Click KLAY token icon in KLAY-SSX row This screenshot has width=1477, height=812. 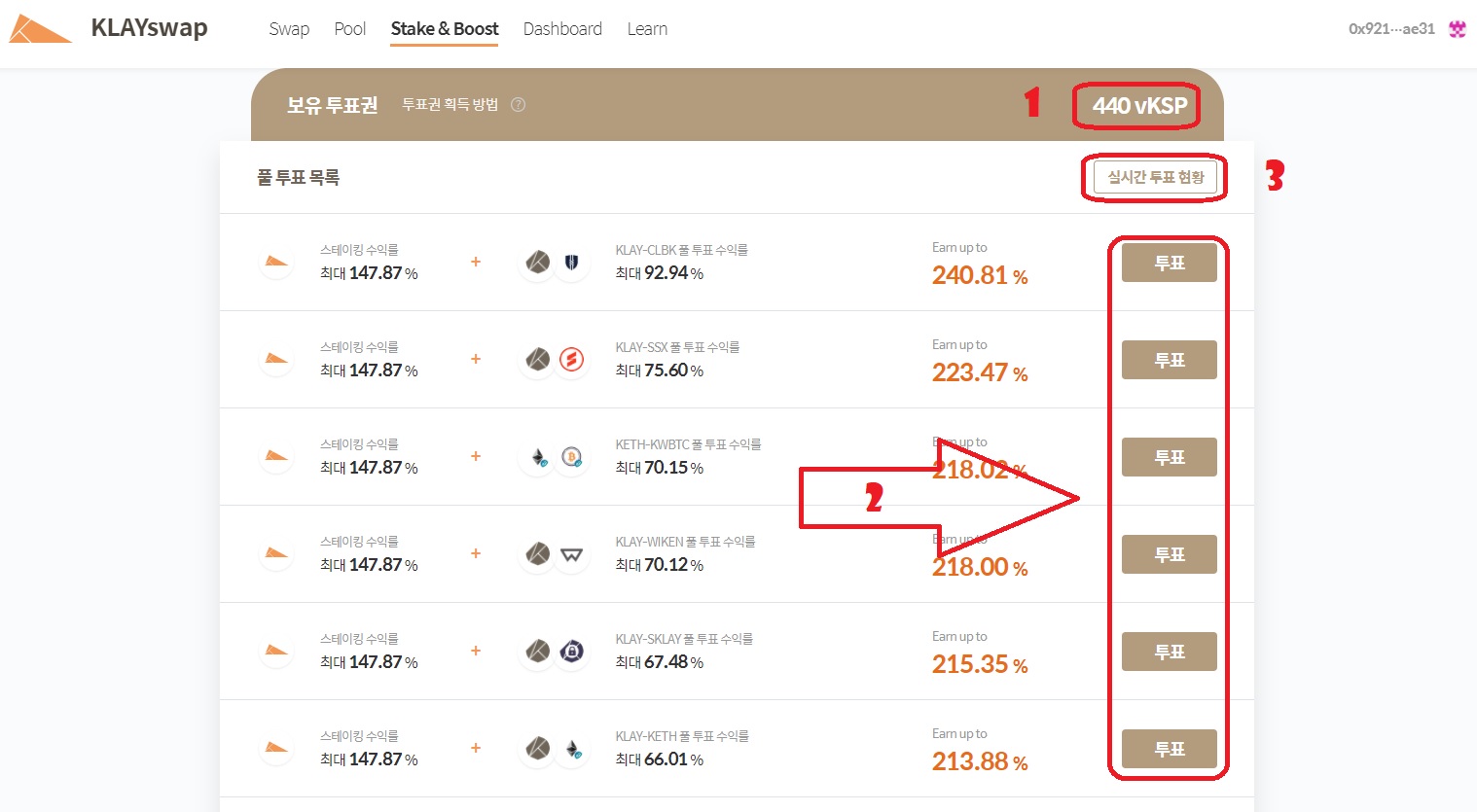(538, 359)
